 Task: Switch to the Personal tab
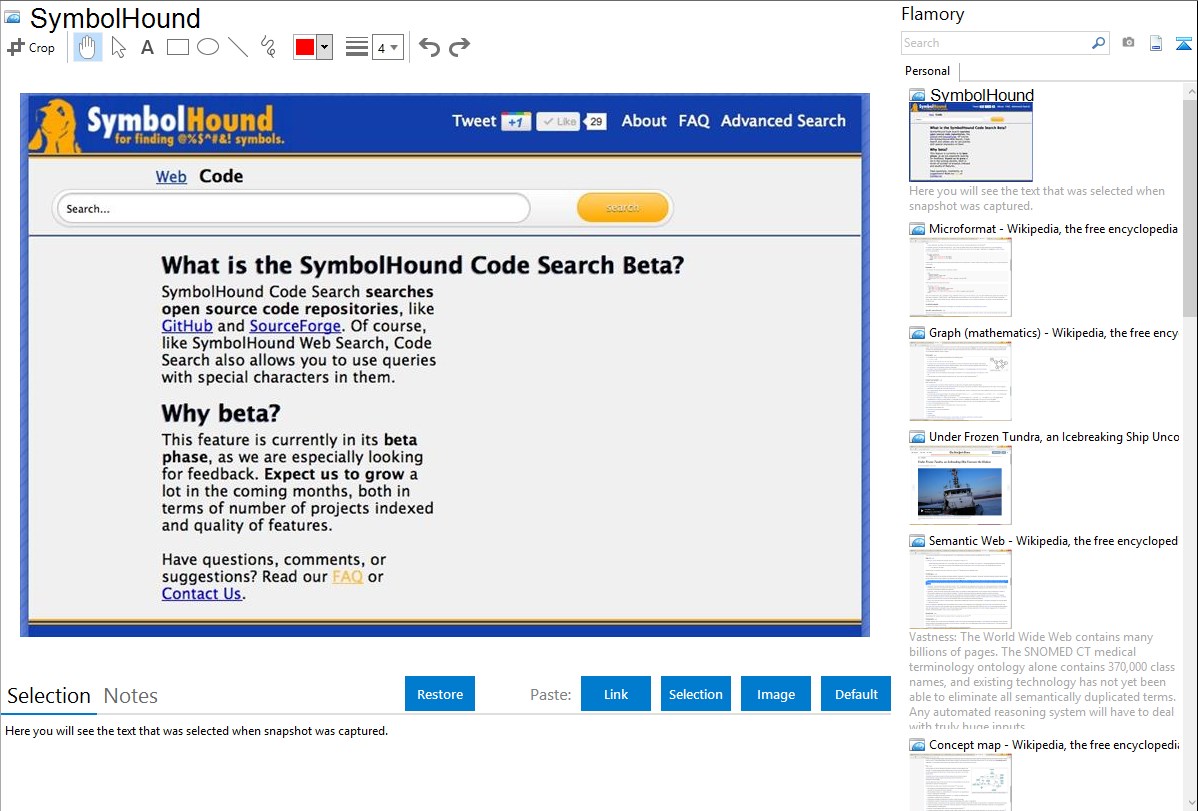point(928,70)
